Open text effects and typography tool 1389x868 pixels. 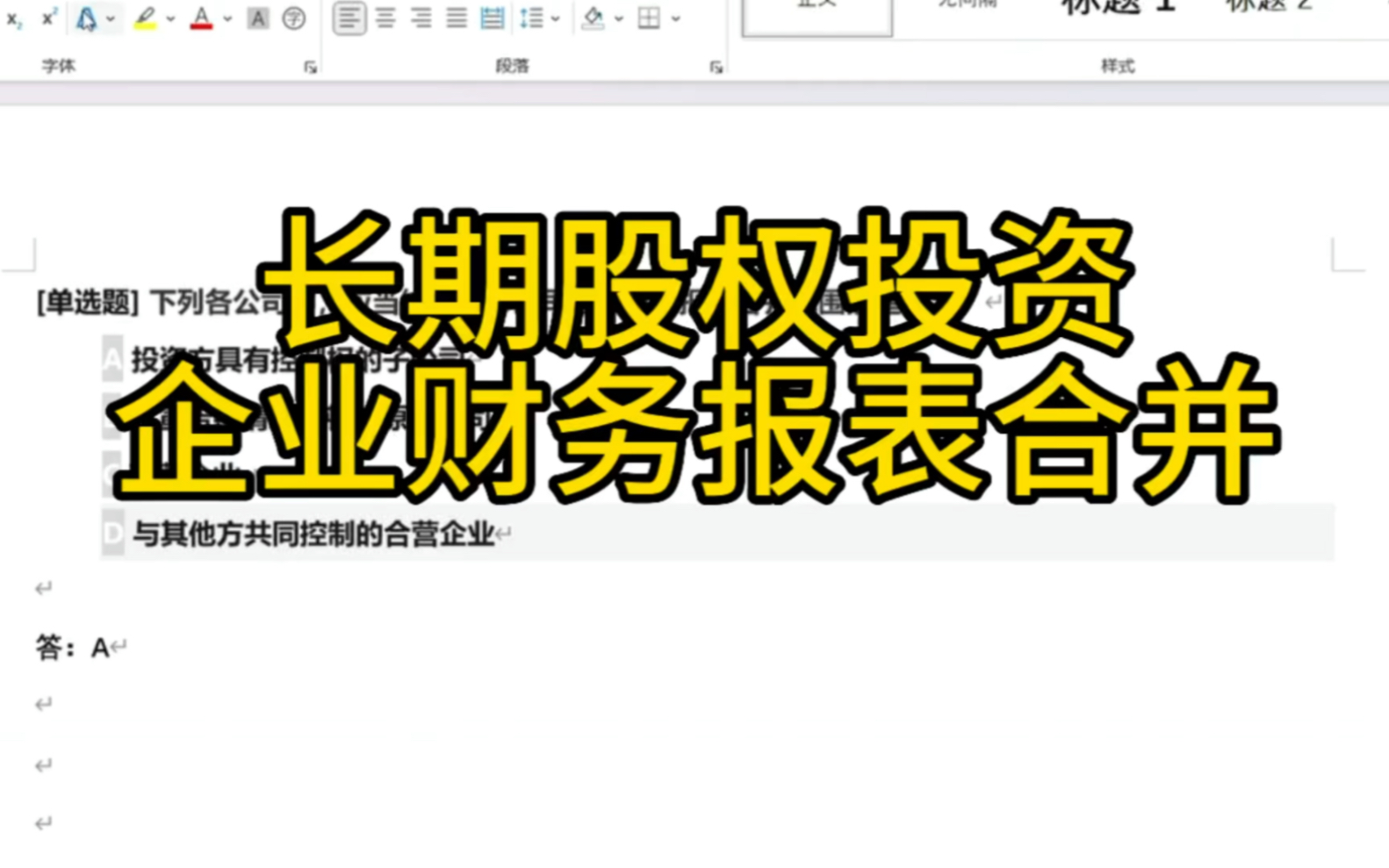[86, 18]
